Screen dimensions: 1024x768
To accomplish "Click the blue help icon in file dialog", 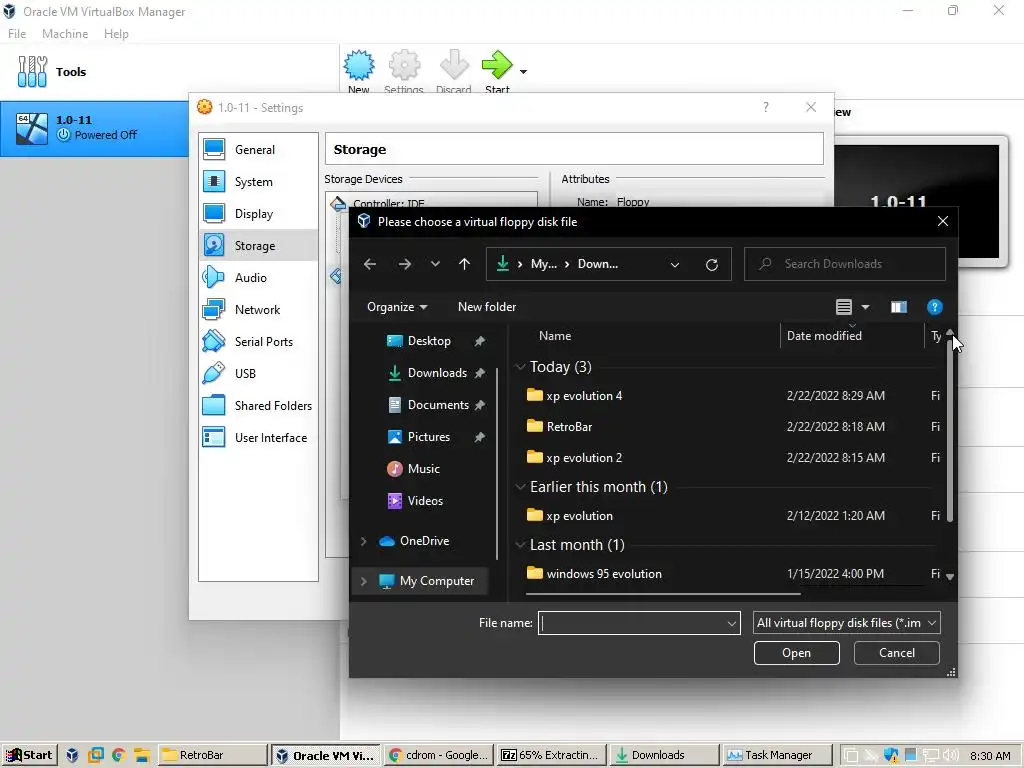I will pos(935,307).
